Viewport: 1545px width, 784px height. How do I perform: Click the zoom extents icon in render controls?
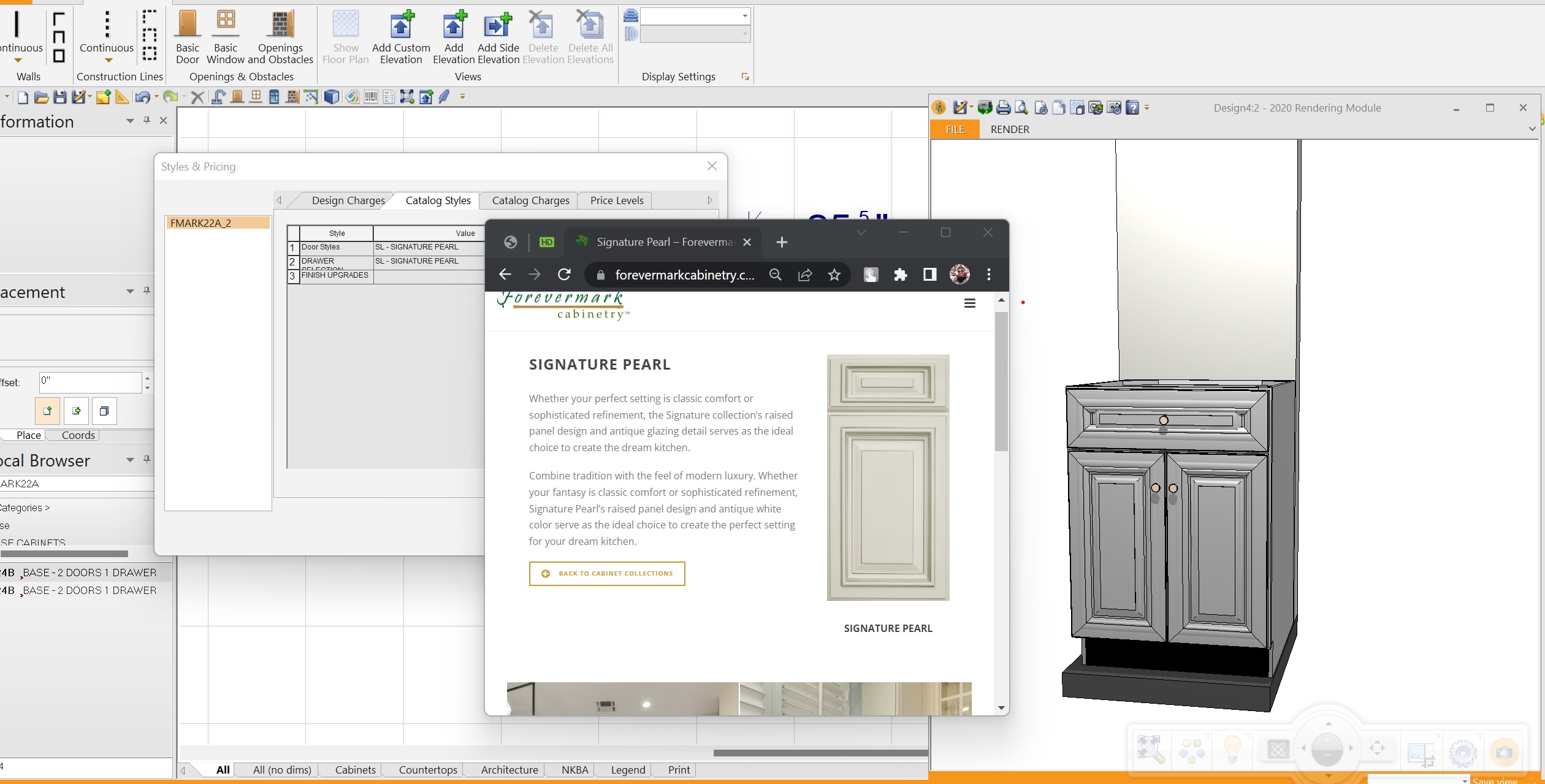point(1150,749)
